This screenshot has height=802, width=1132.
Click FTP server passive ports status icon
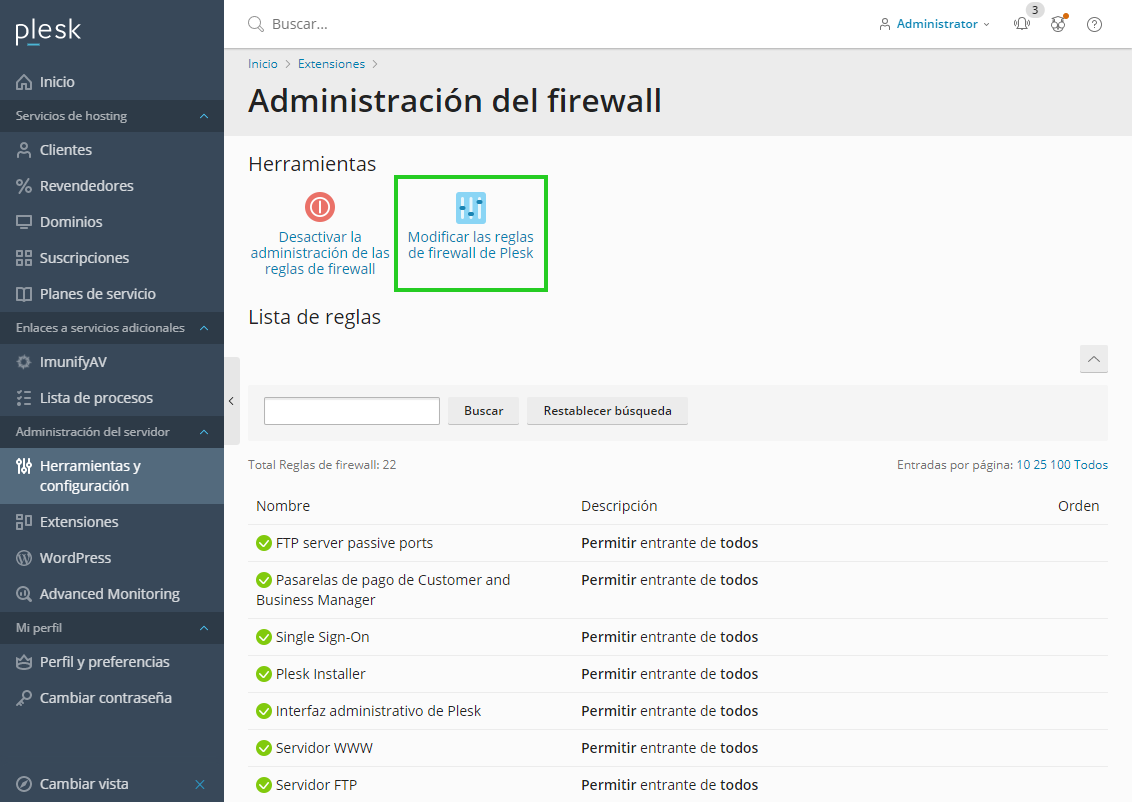(264, 544)
